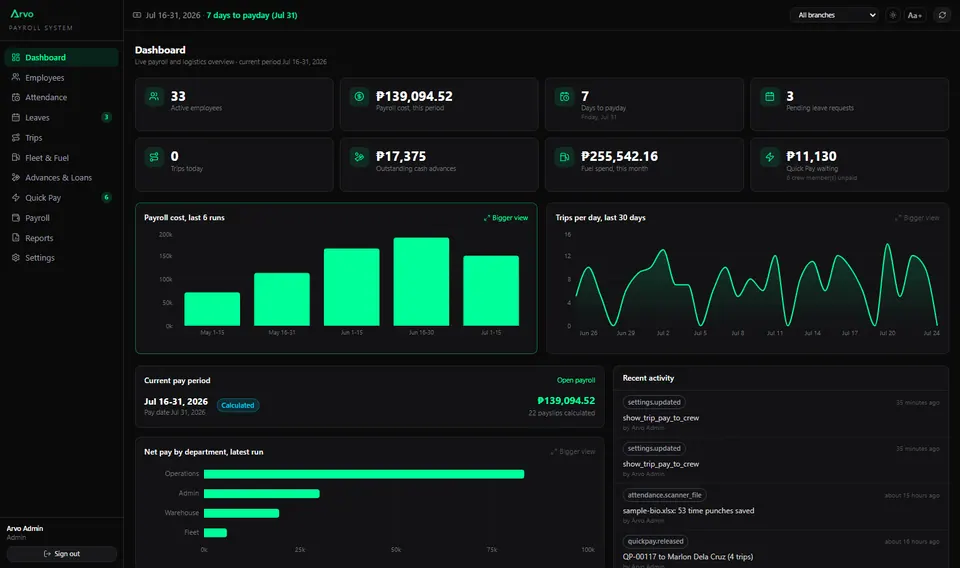This screenshot has width=960, height=568.
Task: Click the Arvo logo
Action: coord(22,13)
